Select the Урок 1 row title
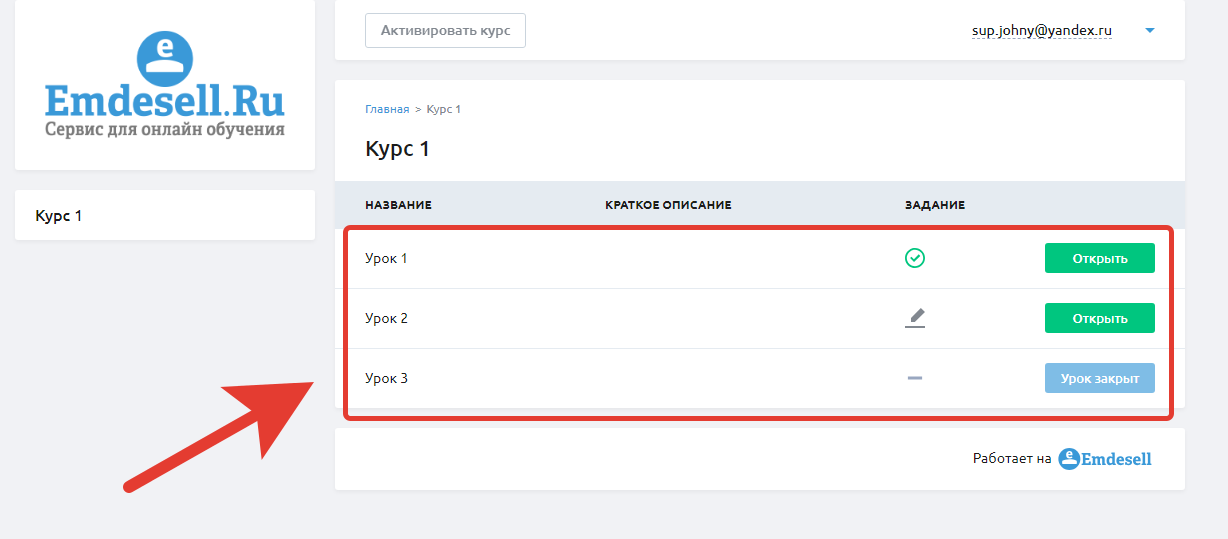The width and height of the screenshot is (1228, 539). coord(386,258)
